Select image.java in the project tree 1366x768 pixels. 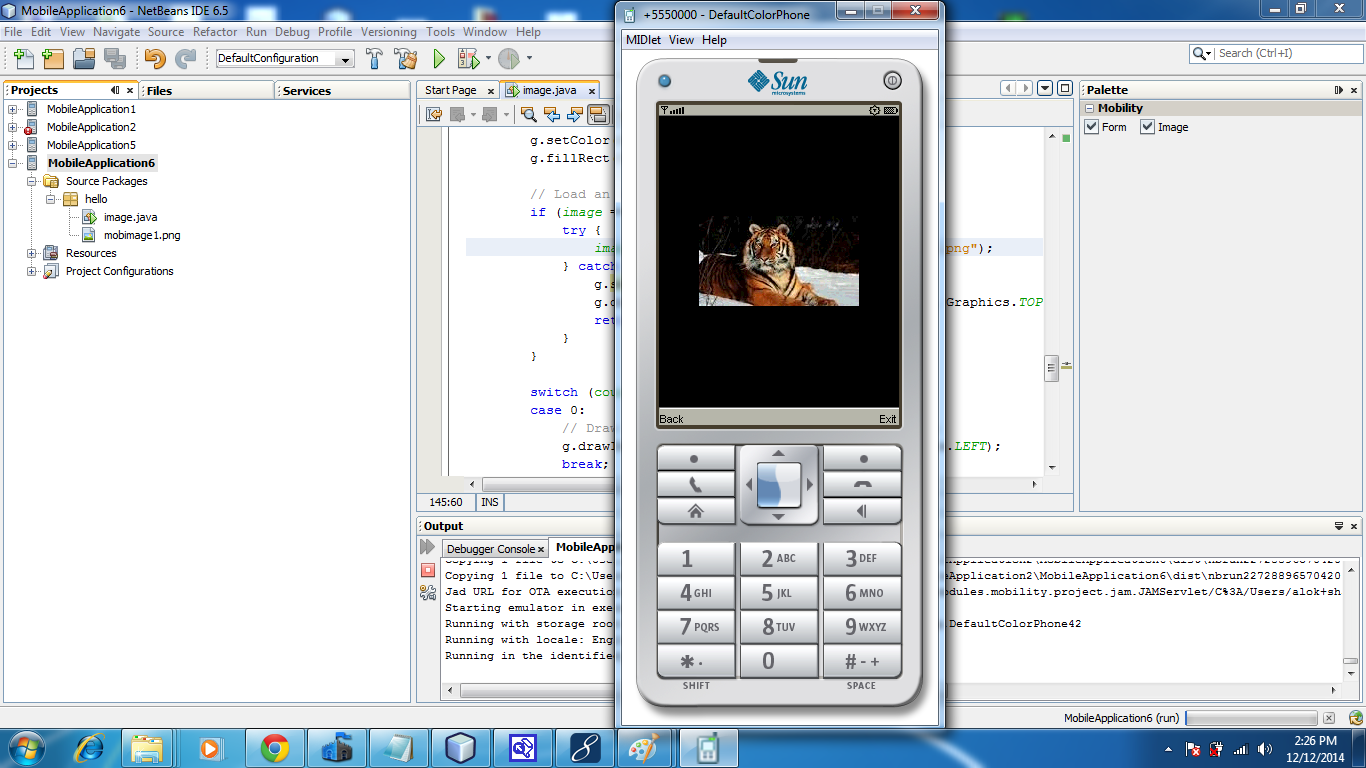click(x=130, y=217)
